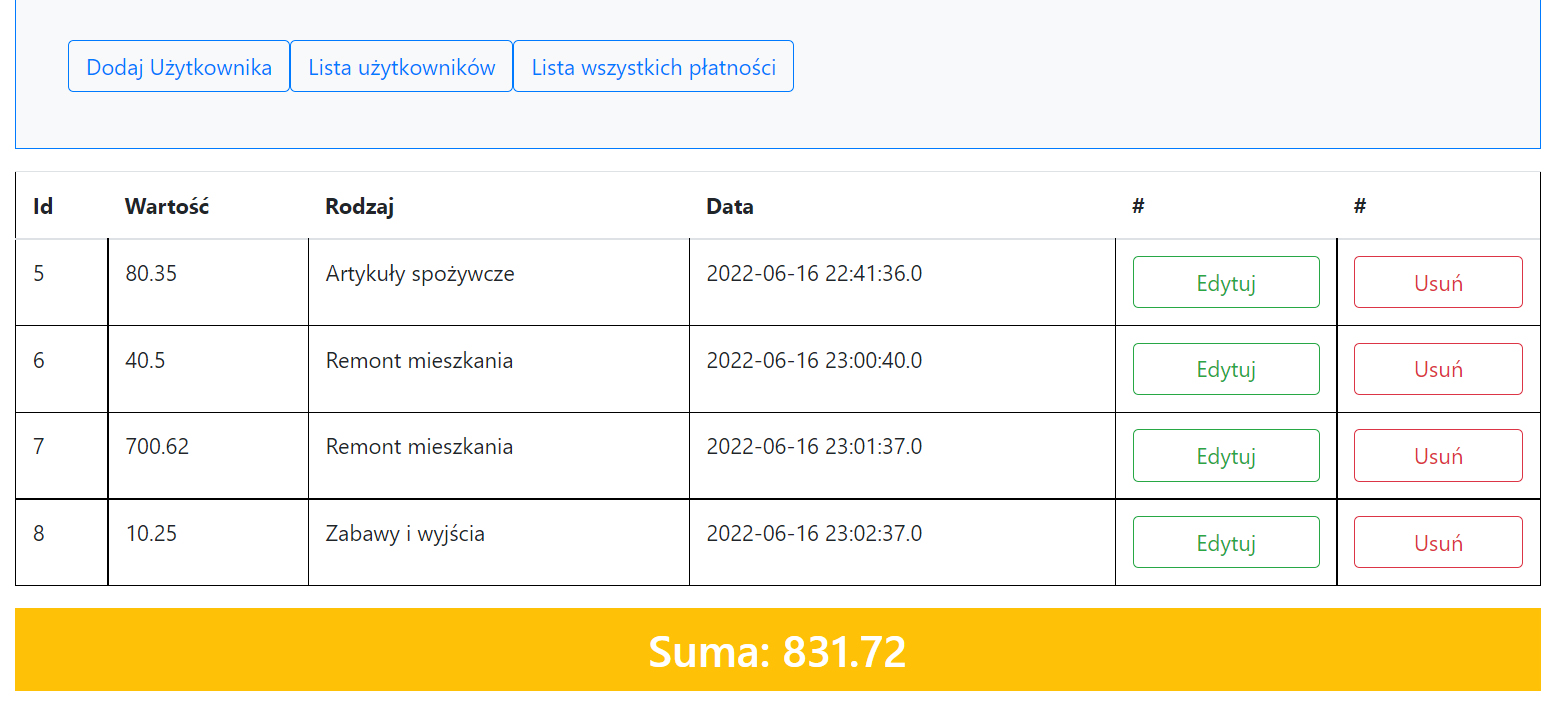This screenshot has width=1549, height=725.
Task: Select the value 40.5
Action: click(146, 360)
